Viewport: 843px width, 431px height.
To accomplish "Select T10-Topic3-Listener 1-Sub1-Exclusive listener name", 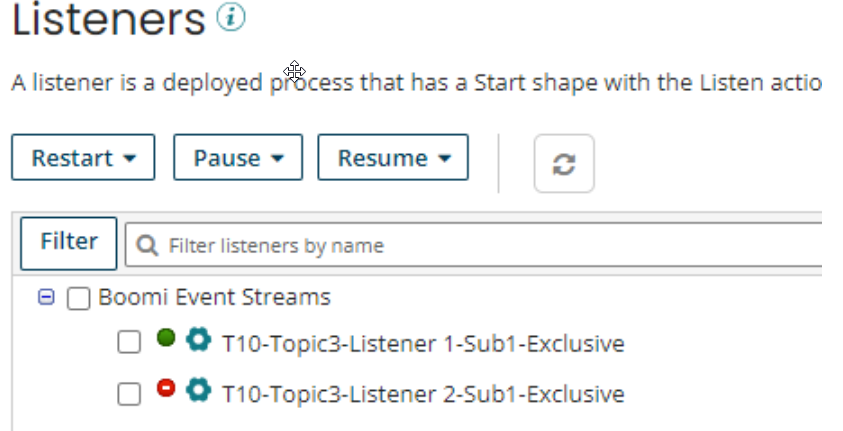I will click(423, 344).
